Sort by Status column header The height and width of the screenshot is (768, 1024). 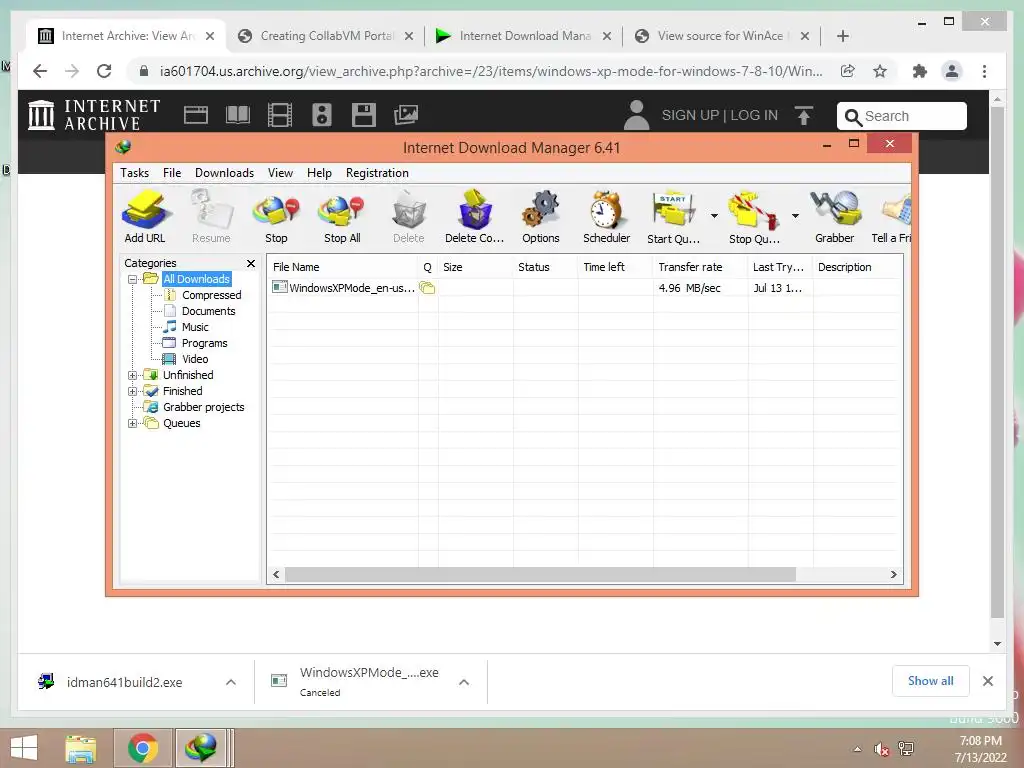click(x=545, y=267)
